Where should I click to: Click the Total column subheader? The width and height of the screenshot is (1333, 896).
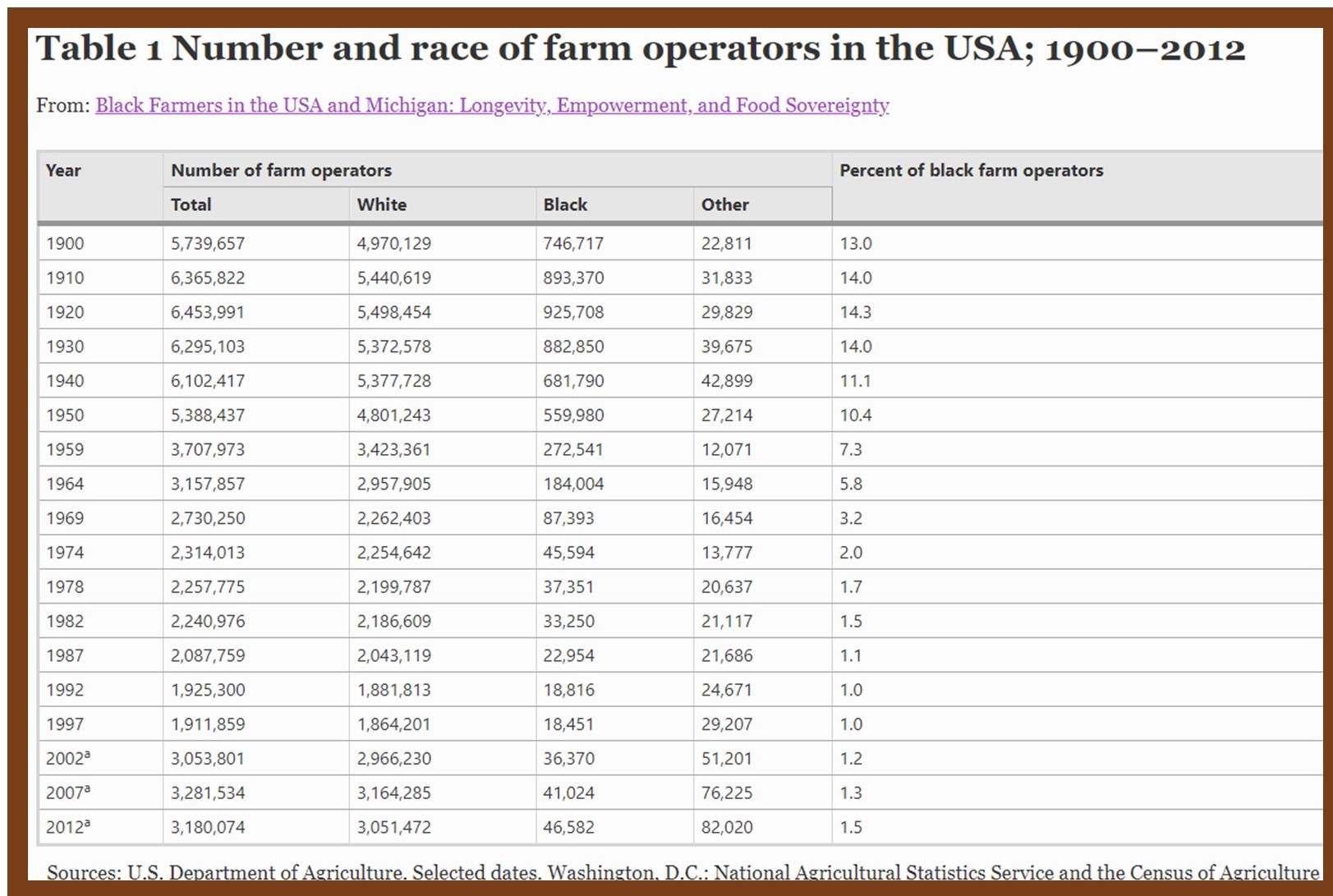click(x=191, y=204)
